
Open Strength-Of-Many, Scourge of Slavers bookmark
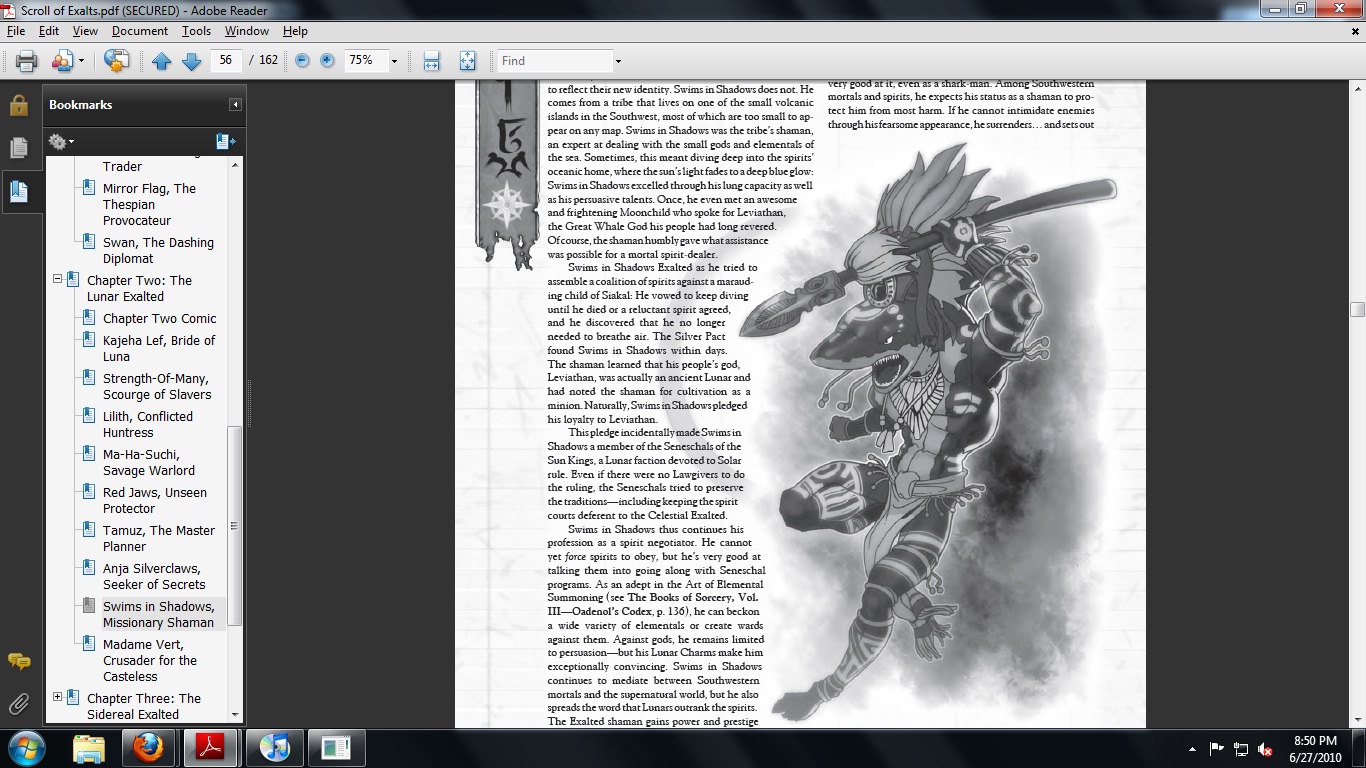[158, 386]
